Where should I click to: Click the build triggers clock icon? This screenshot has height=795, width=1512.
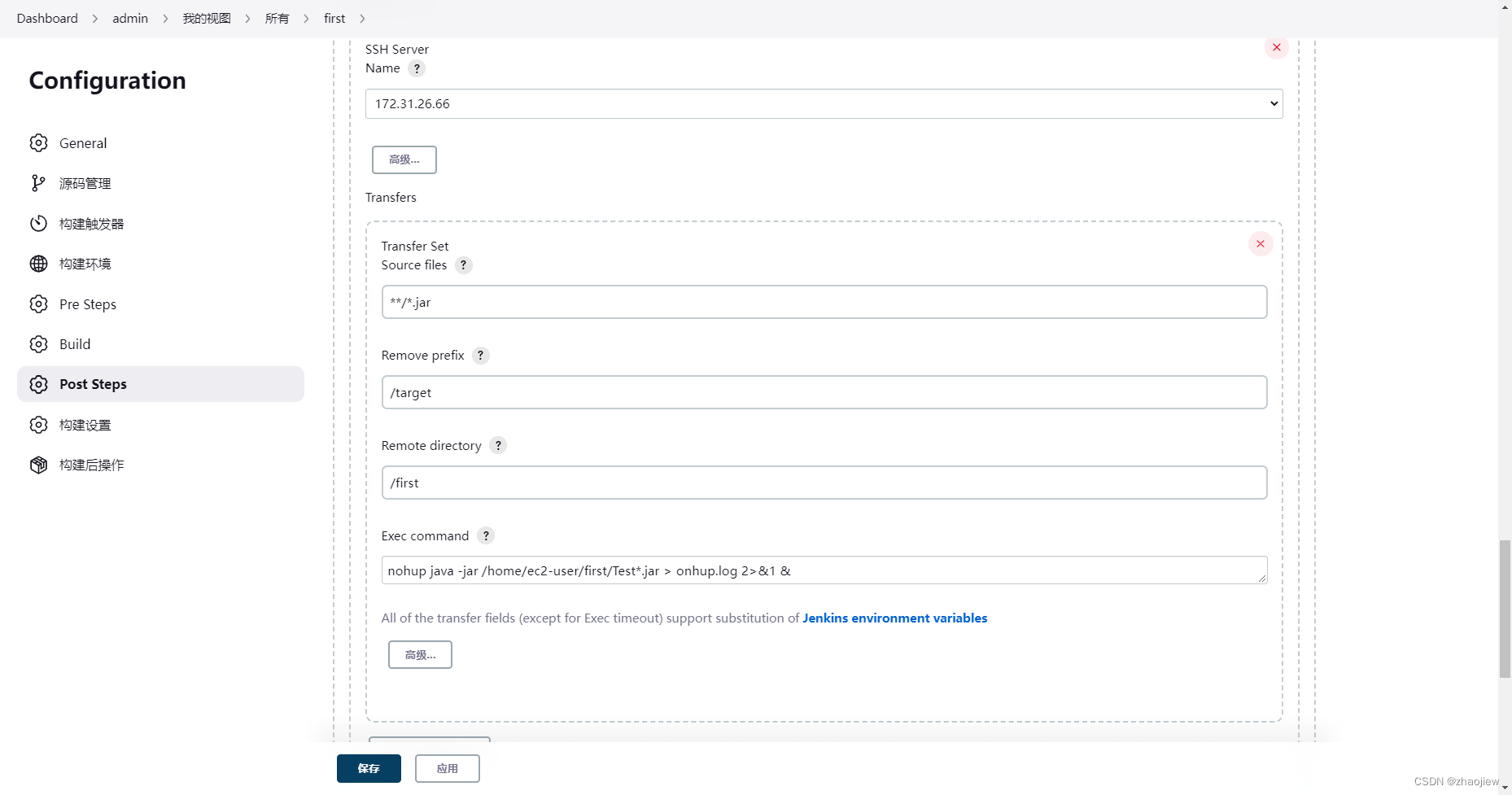point(38,224)
